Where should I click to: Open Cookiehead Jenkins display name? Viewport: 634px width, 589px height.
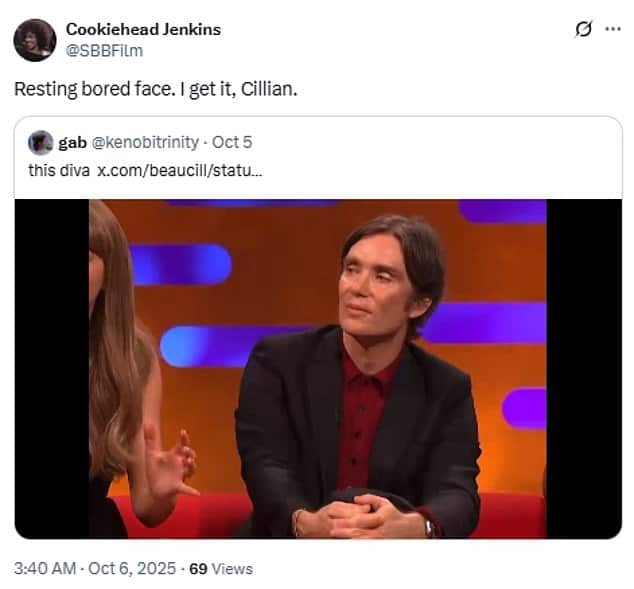click(143, 30)
